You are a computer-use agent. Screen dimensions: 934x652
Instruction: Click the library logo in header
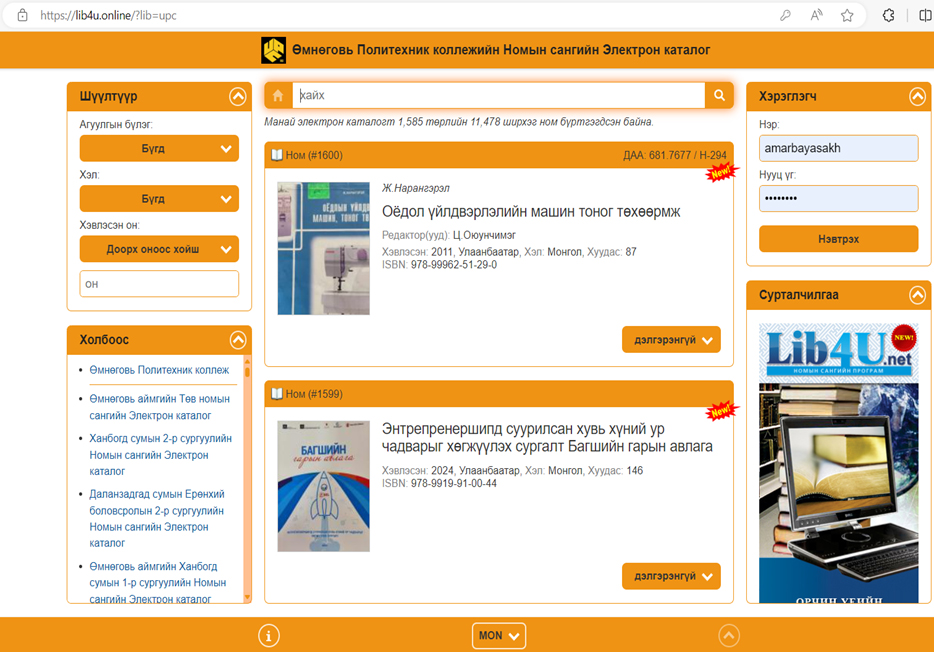tap(273, 50)
